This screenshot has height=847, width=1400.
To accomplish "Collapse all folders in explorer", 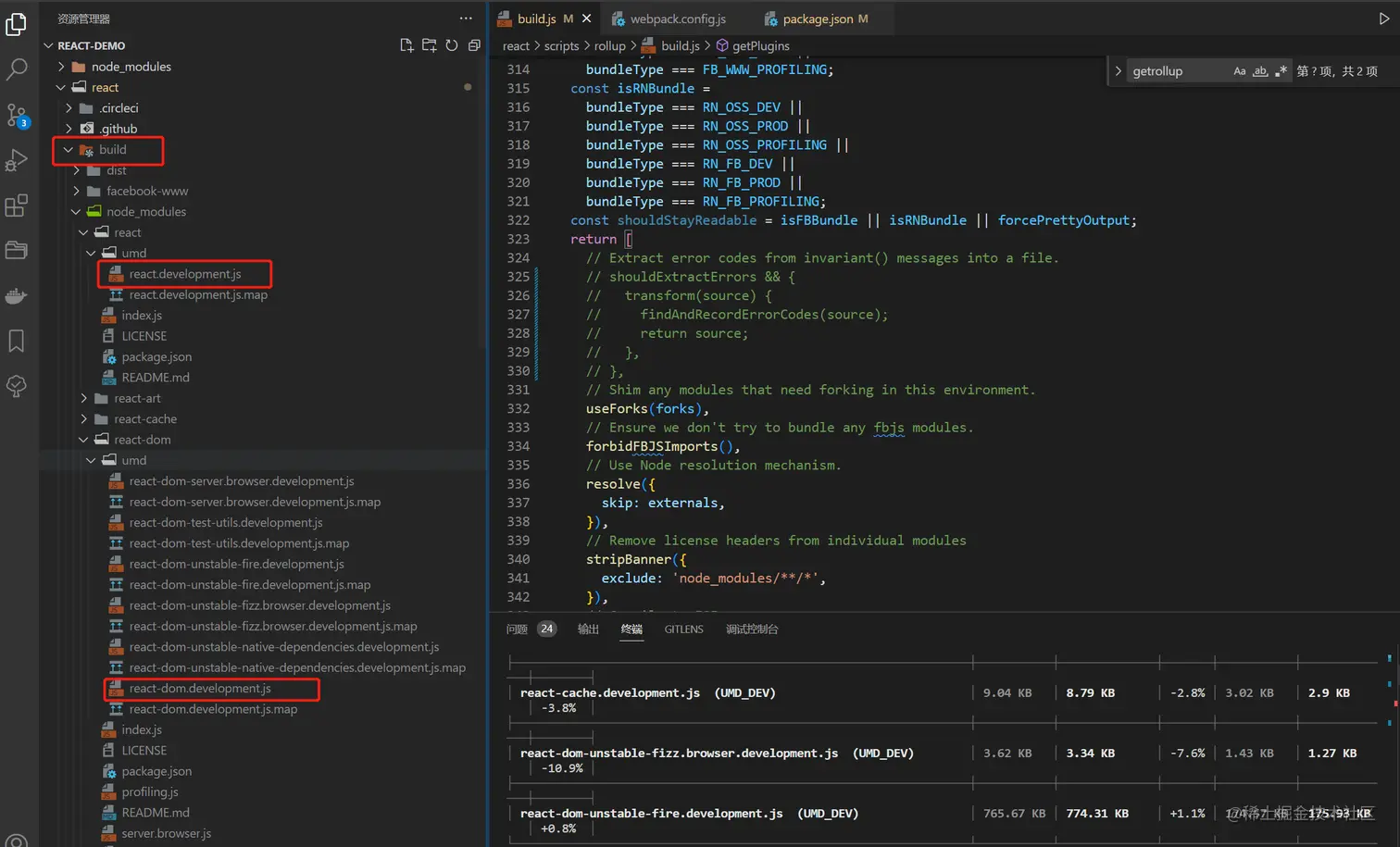I will click(x=474, y=45).
